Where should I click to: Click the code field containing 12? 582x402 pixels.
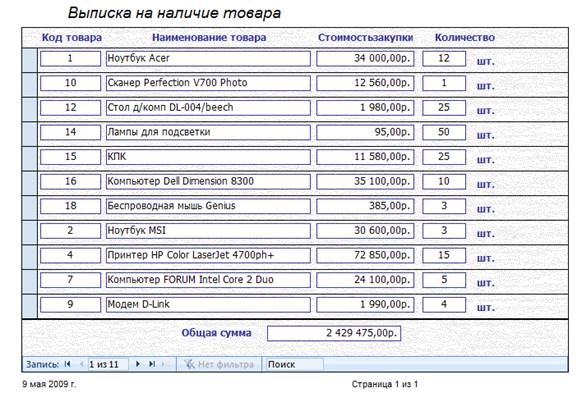(x=71, y=108)
